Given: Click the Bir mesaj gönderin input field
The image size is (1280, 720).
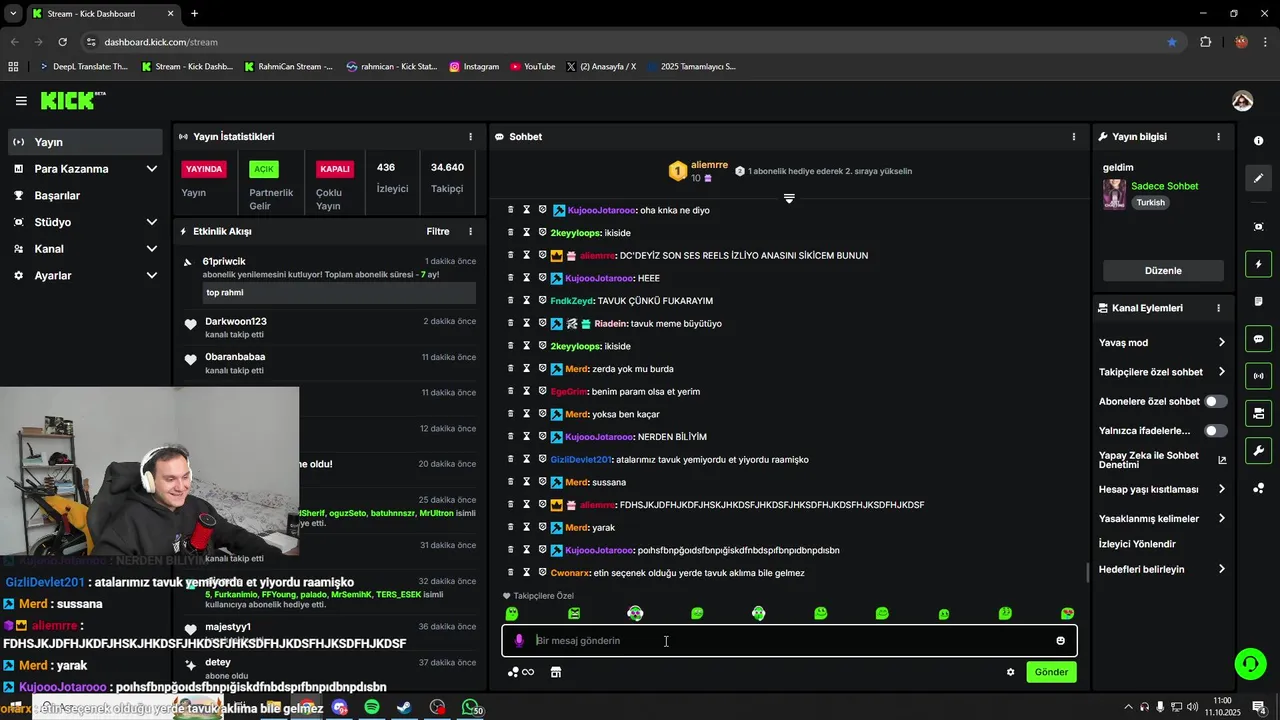Looking at the screenshot, I should [790, 641].
